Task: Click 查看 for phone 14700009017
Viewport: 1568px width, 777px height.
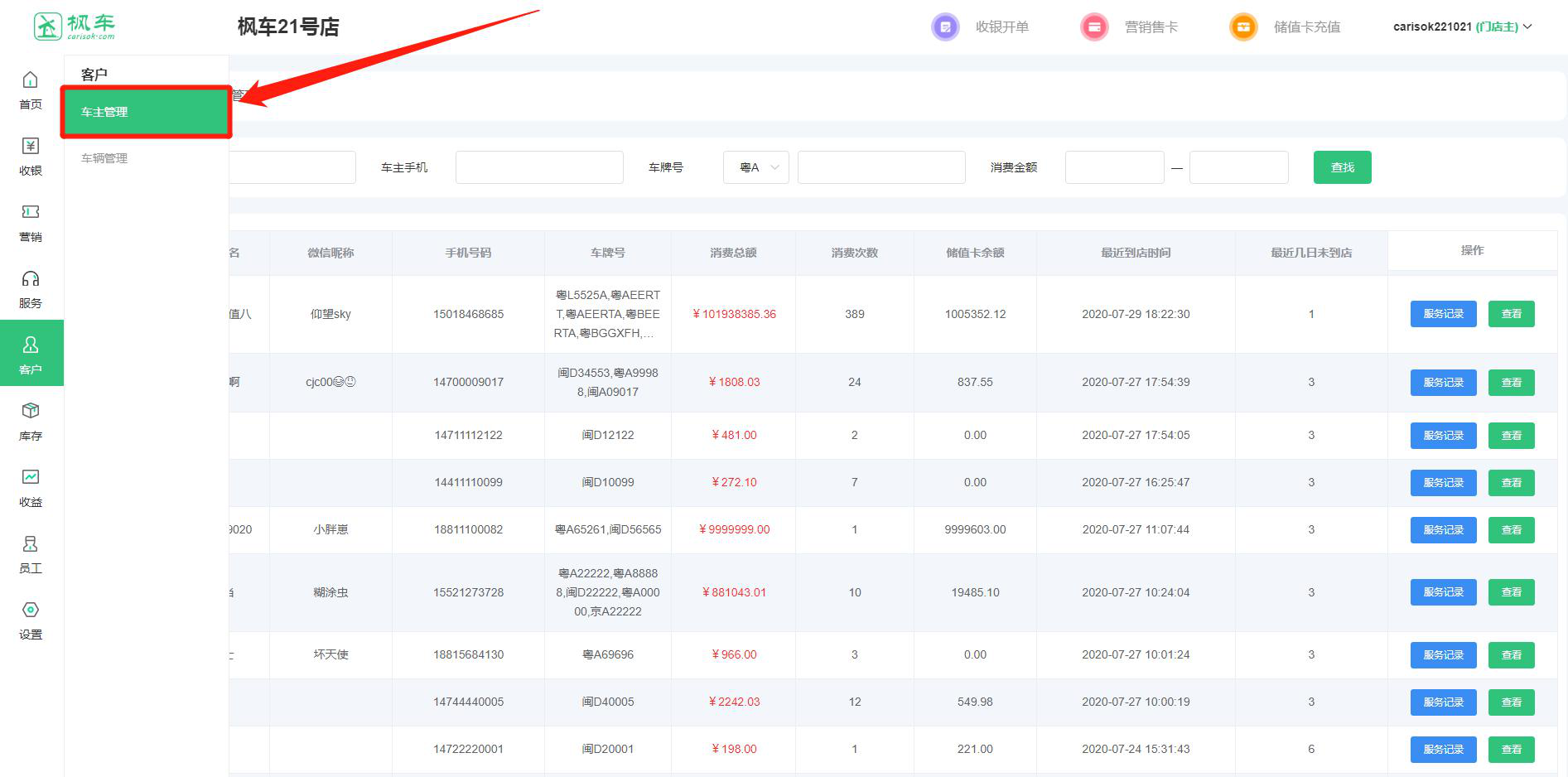Action: (1511, 383)
